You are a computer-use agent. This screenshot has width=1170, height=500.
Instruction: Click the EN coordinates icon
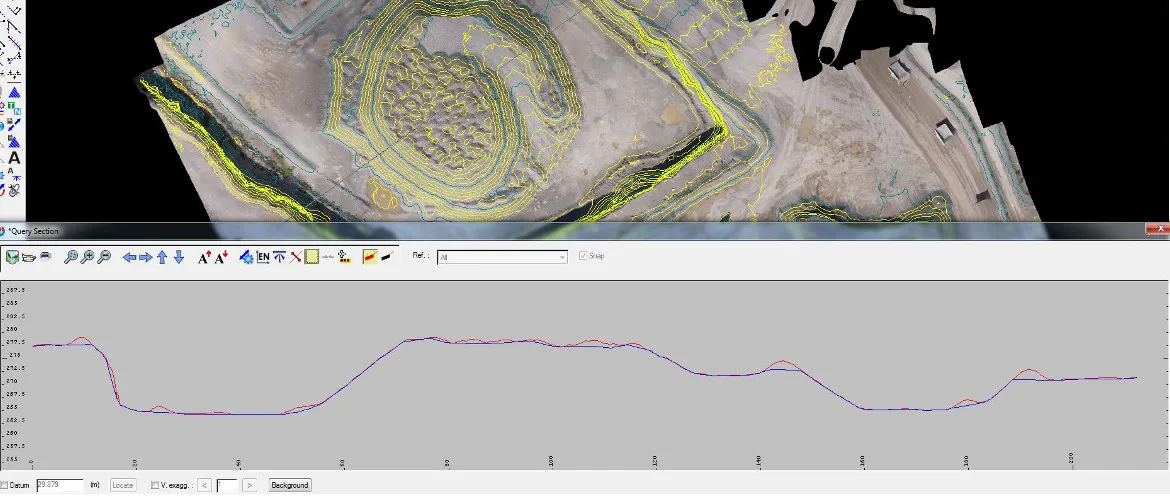(x=263, y=257)
